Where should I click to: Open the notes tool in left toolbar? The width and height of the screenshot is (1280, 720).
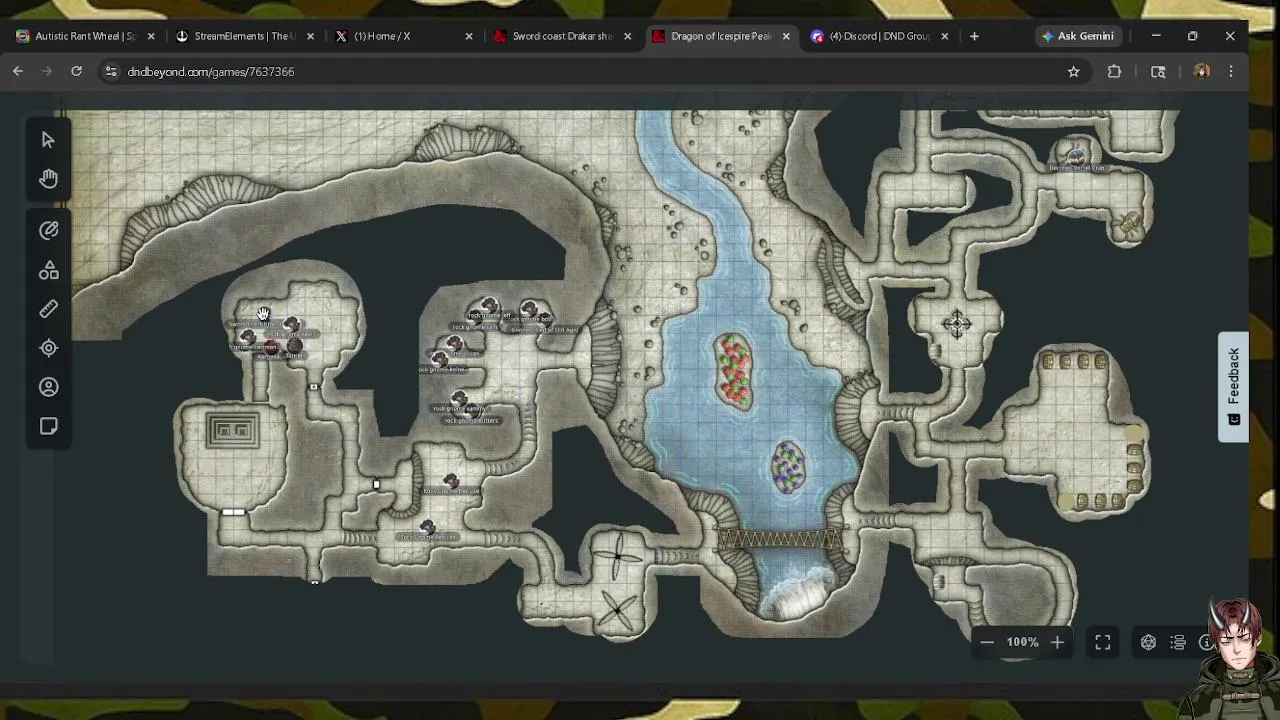48,427
